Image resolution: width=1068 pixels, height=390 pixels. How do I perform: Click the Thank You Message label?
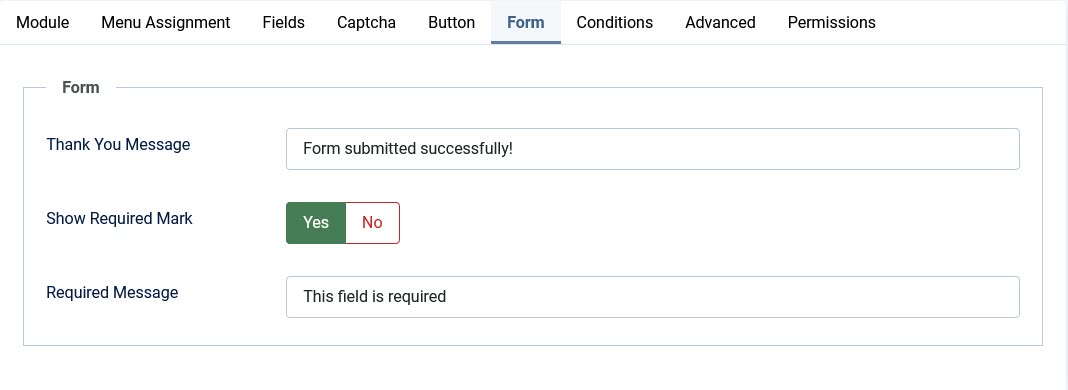118,144
